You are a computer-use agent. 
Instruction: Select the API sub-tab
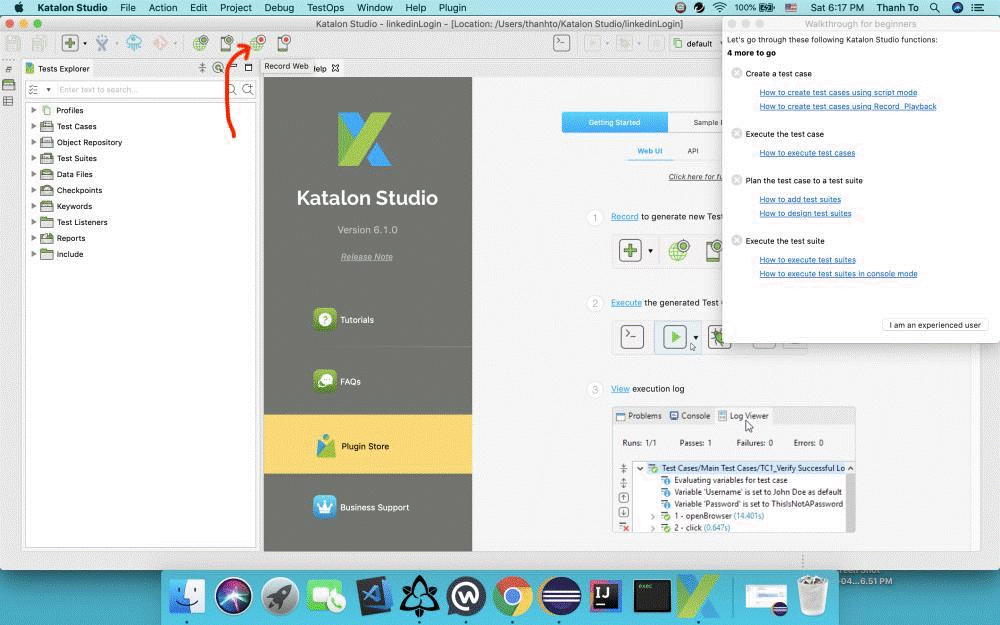pos(693,151)
